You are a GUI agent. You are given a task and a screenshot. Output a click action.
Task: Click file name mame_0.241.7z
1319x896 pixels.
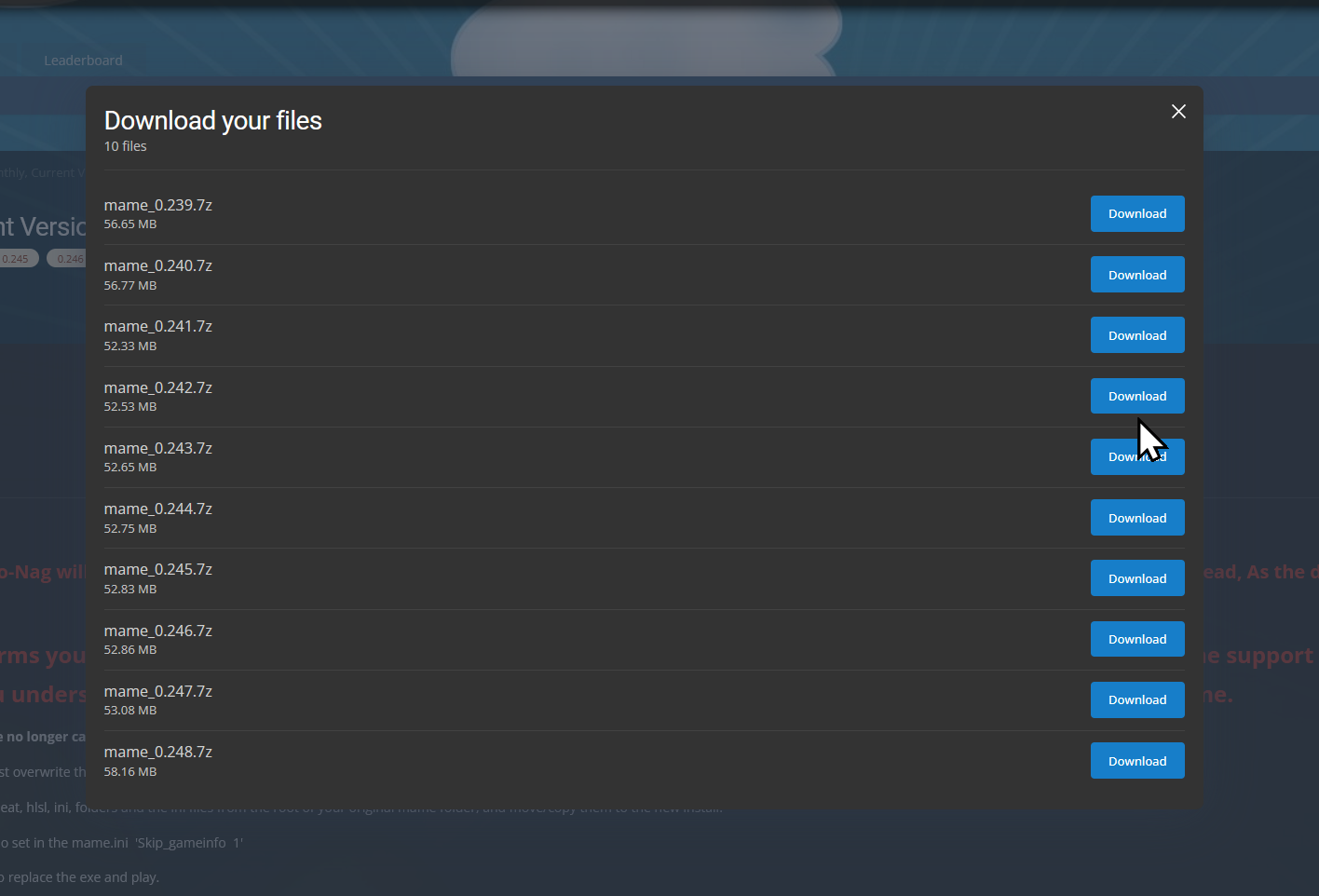click(158, 326)
